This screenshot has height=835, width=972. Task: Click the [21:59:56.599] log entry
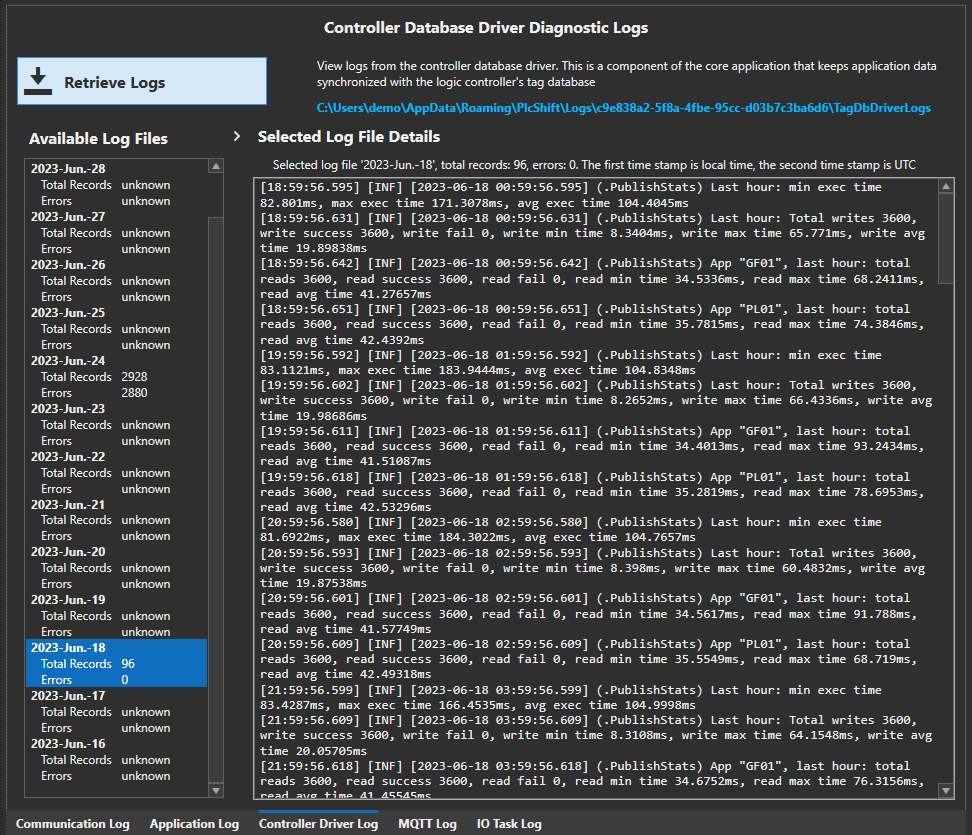(x=570, y=697)
